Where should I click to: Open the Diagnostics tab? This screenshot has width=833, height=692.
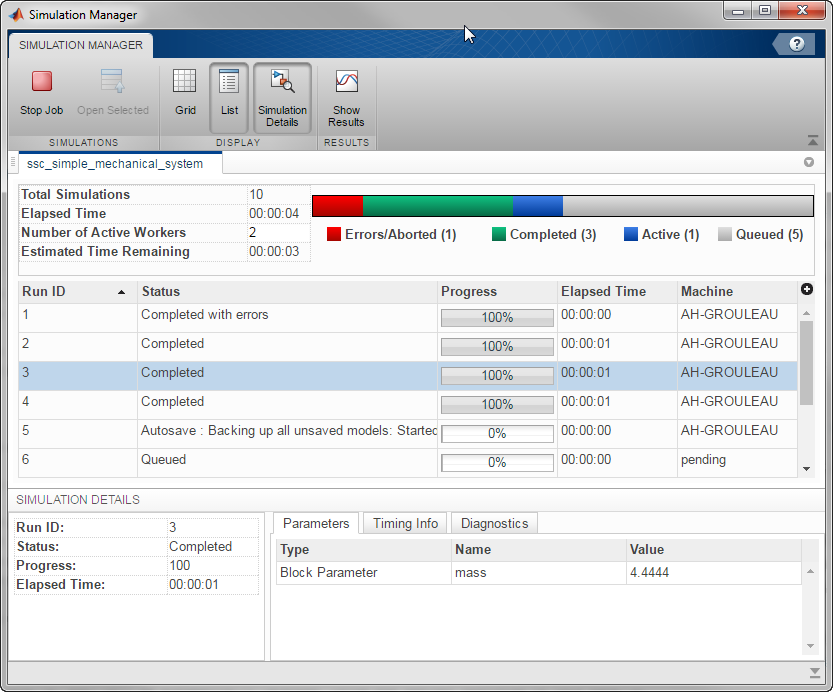tap(494, 523)
